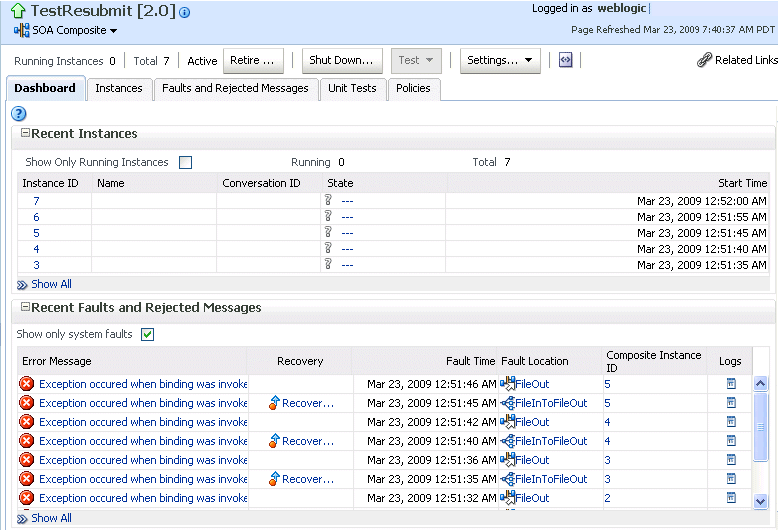Open the blue help question mark icon
Image resolution: width=778 pixels, height=530 pixels.
18,114
